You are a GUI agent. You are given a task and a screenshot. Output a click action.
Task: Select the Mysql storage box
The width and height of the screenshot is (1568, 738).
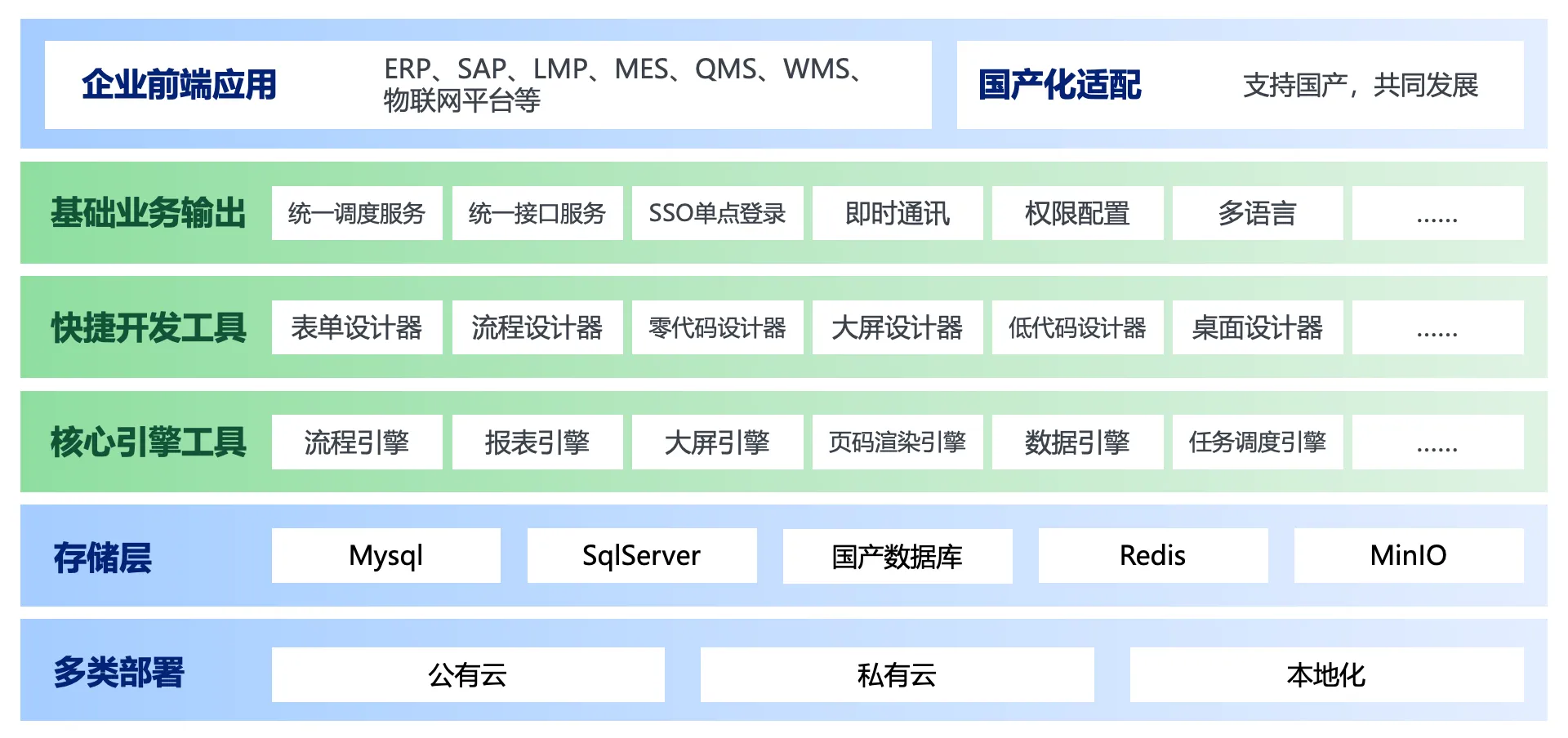click(385, 556)
